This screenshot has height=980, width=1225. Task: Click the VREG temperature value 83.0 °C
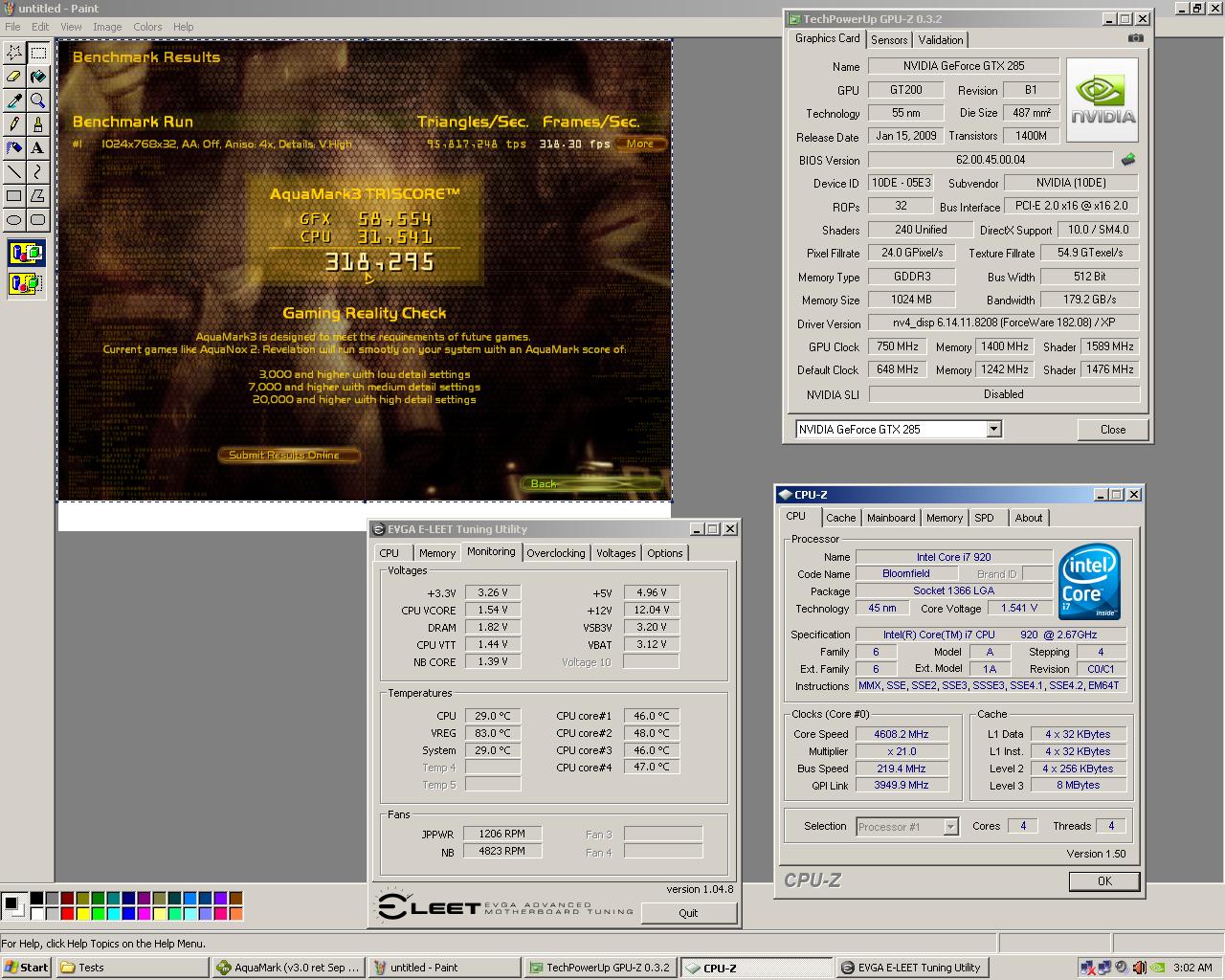coord(493,733)
